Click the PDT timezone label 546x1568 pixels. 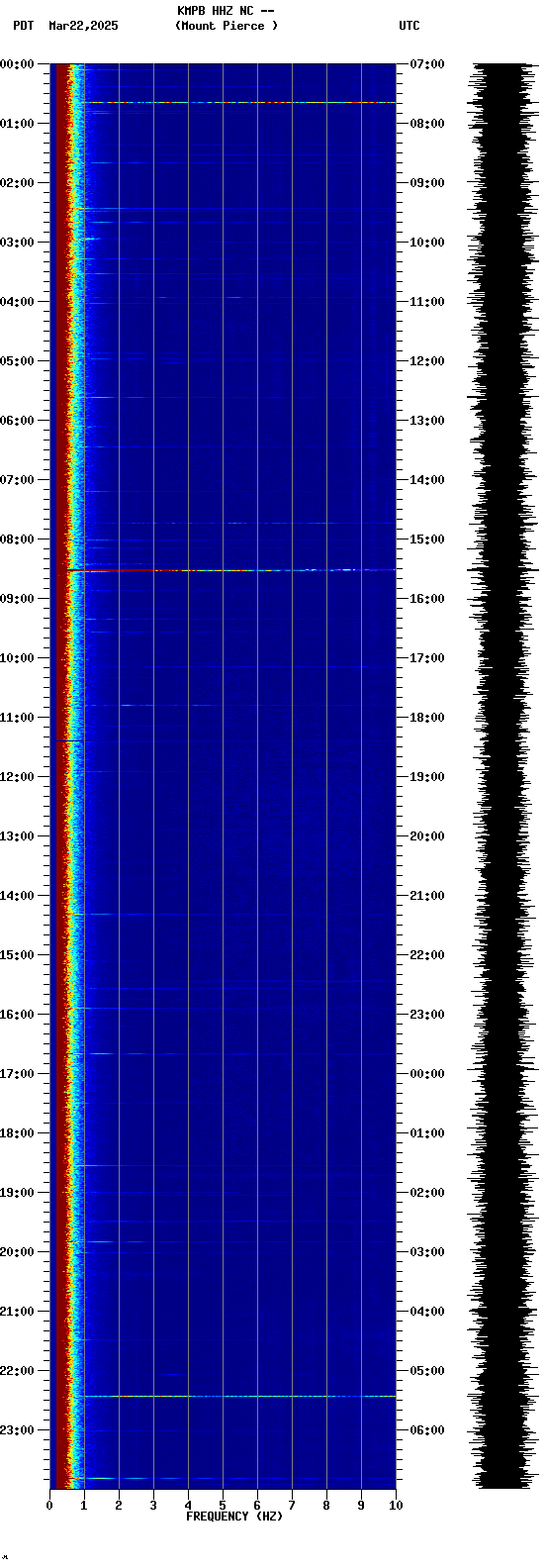click(x=23, y=26)
